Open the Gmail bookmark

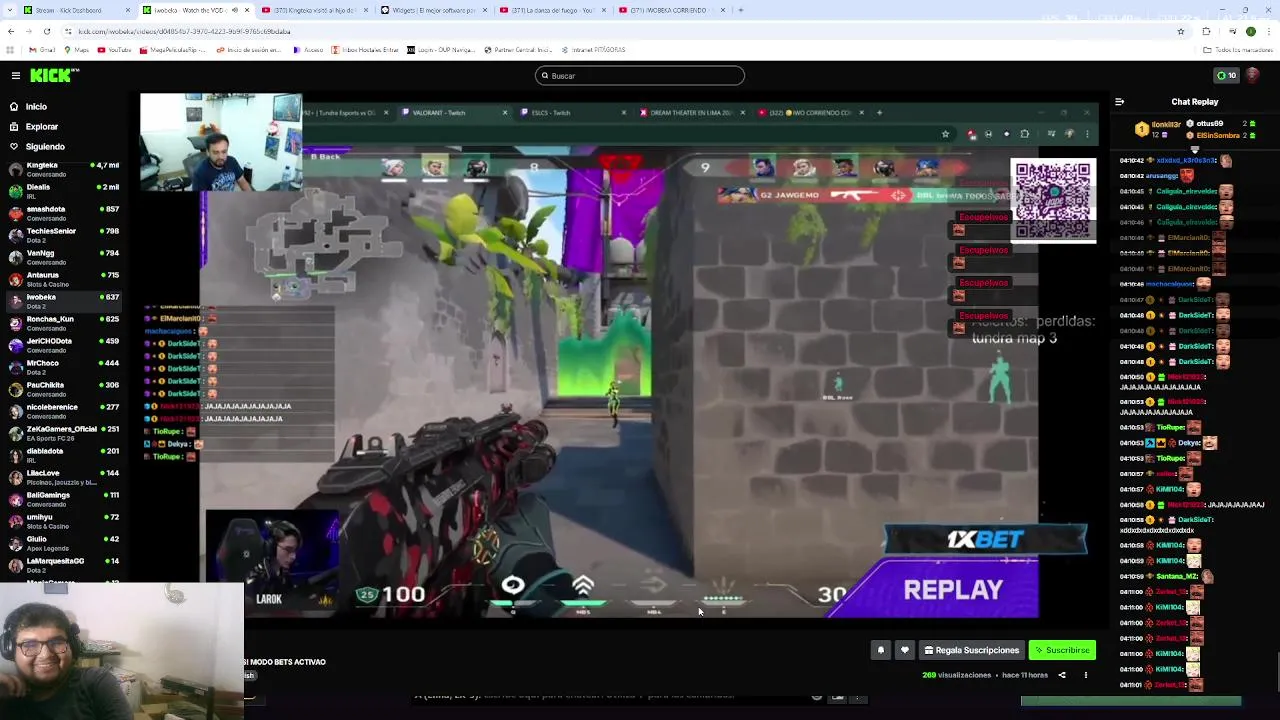click(x=43, y=50)
